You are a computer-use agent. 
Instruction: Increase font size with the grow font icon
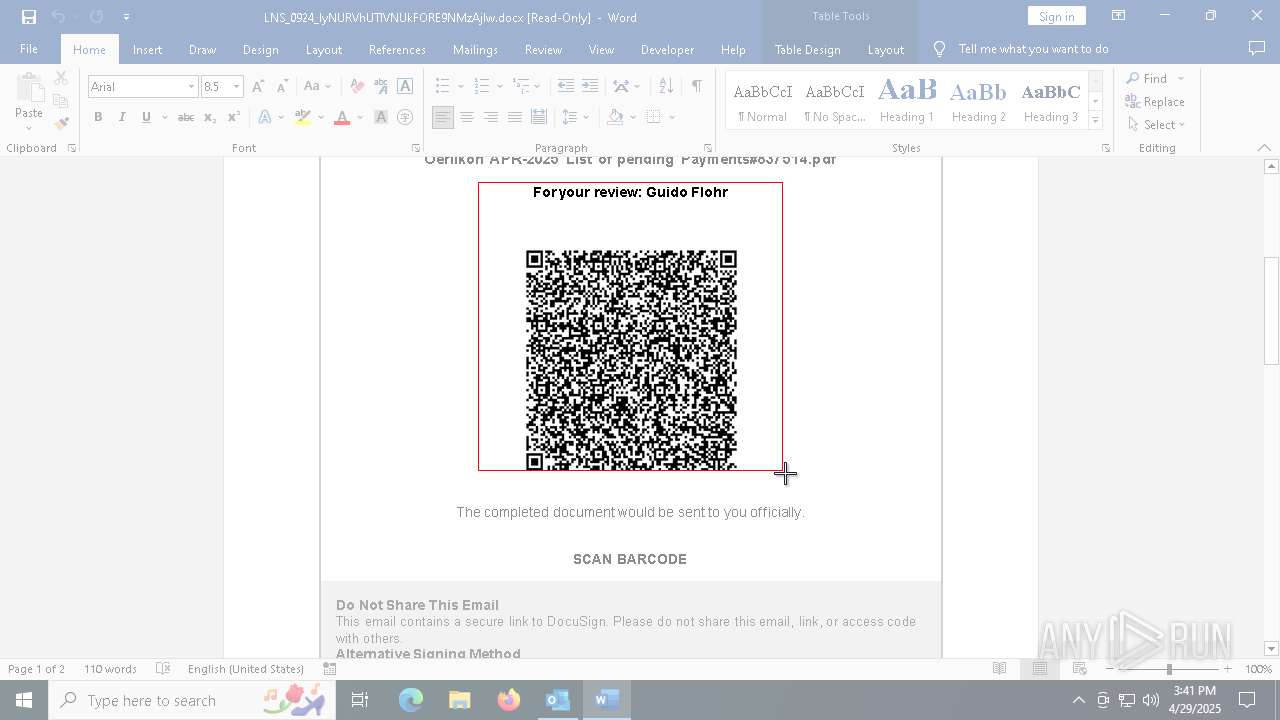tap(258, 87)
